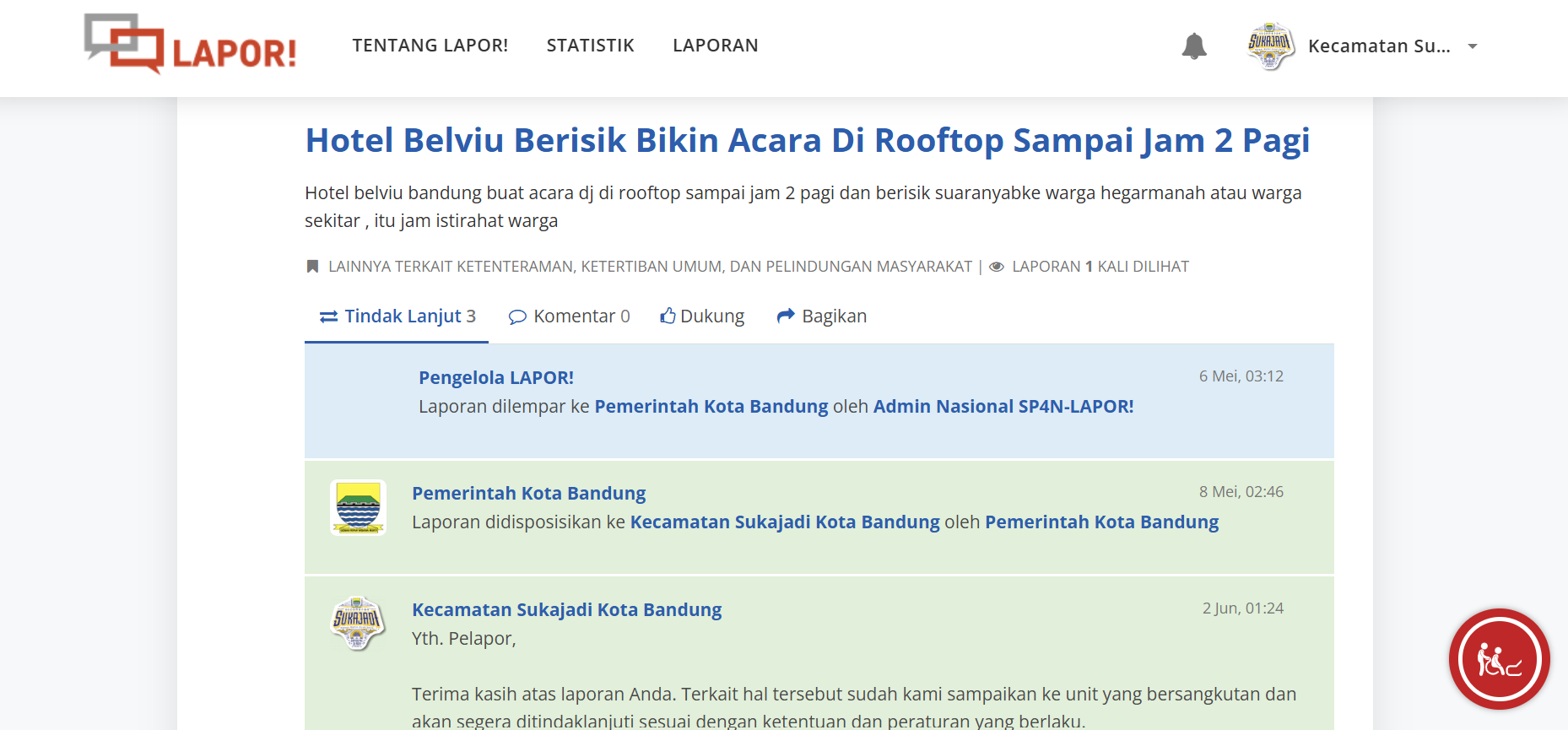
Task: Open the Admin Nasional SP4N-LAPOR! link
Action: click(x=1003, y=407)
